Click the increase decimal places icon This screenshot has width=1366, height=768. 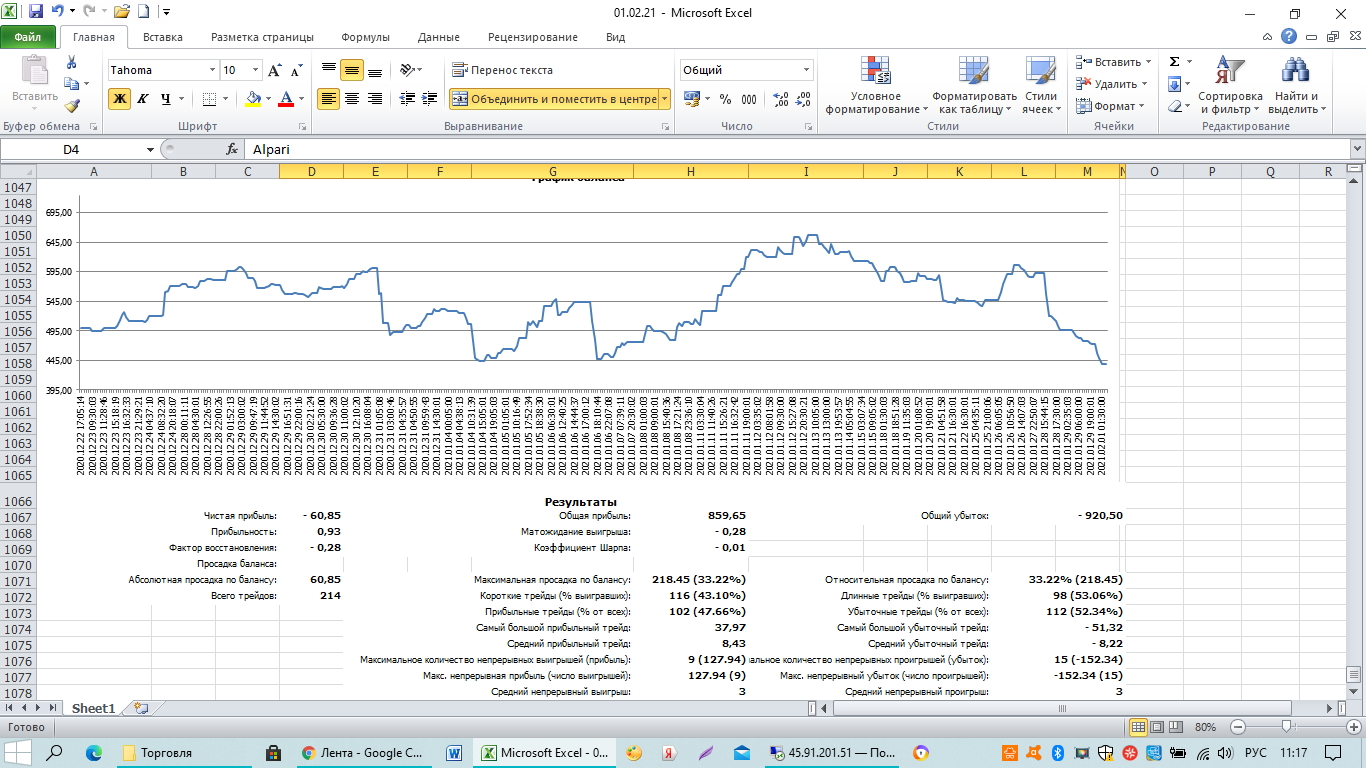tap(781, 99)
